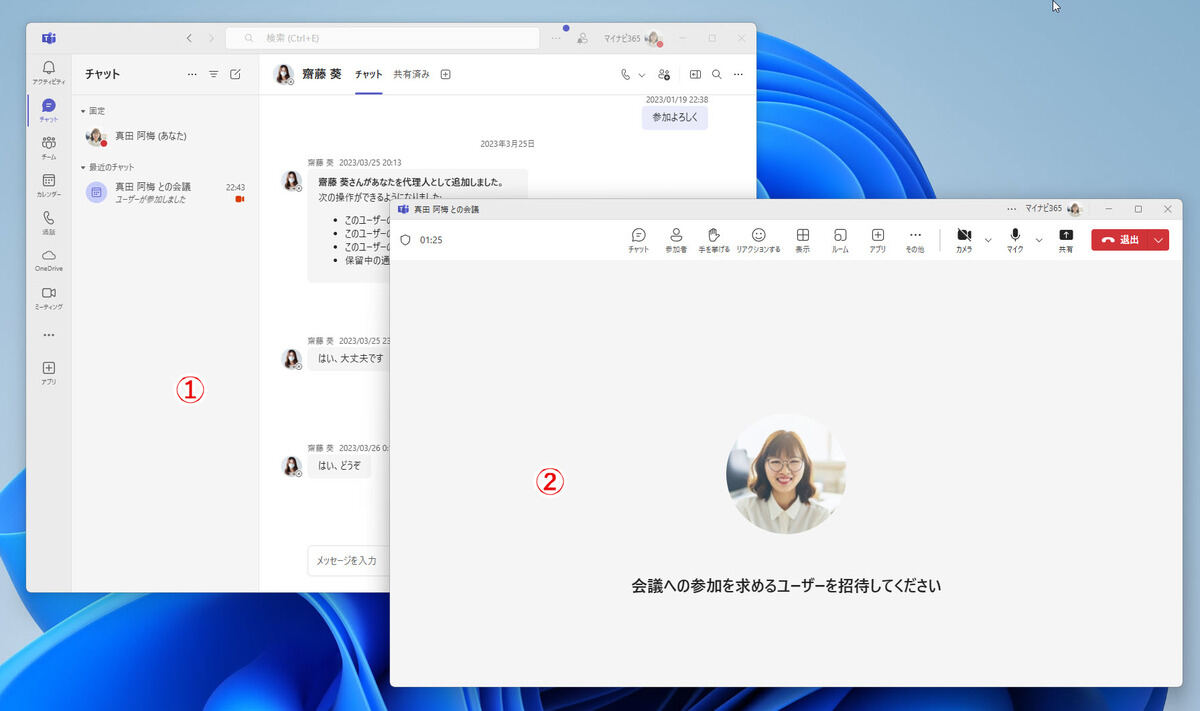Open Meetings (ミーティング) in sidebar
Viewport: 1200px width, 711px height.
(48, 297)
